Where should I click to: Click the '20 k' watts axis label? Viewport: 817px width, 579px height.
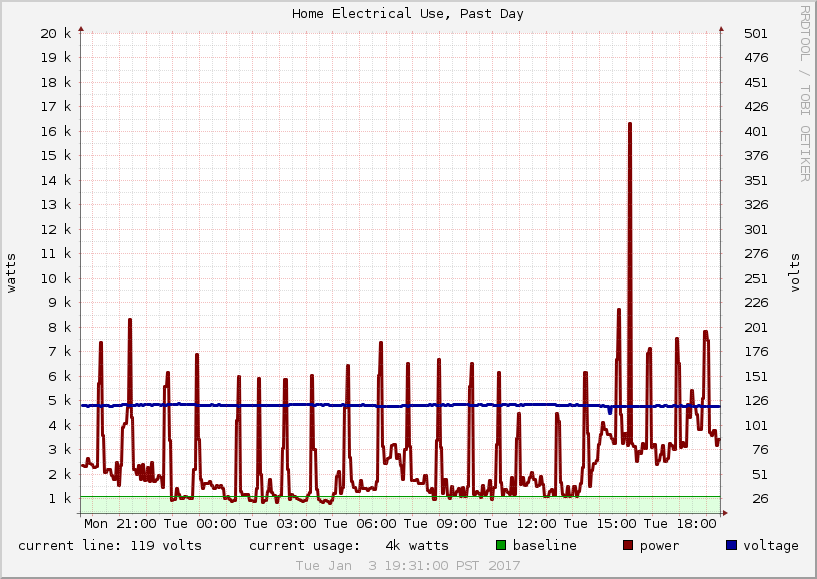tap(56, 33)
